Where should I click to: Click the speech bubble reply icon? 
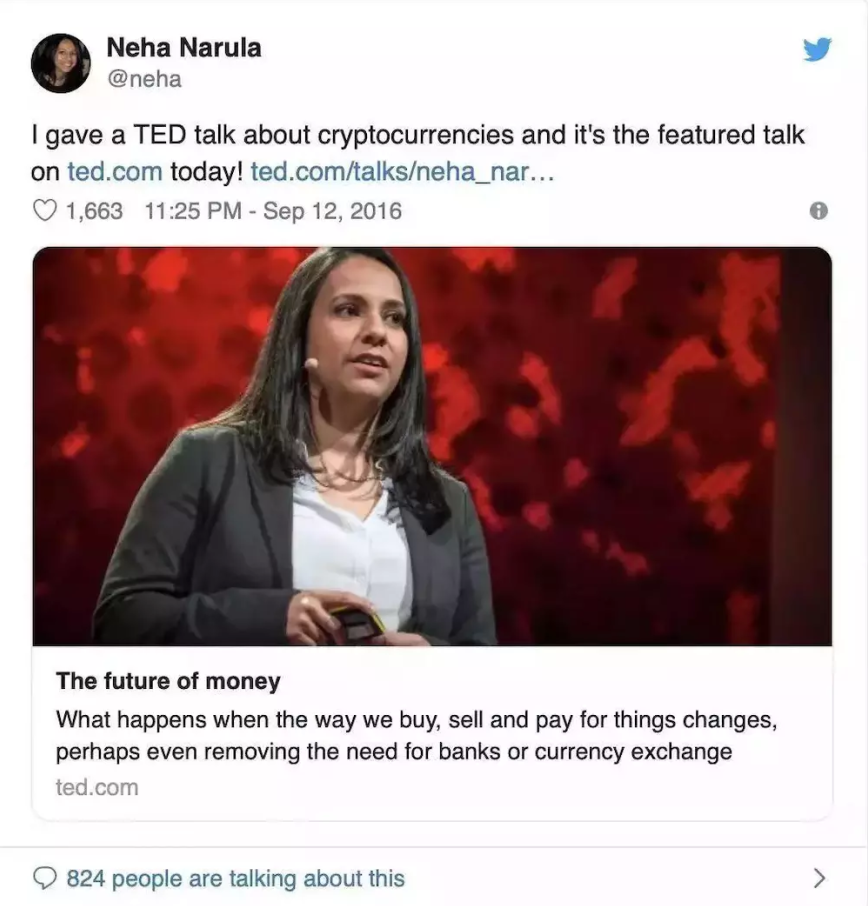point(44,878)
